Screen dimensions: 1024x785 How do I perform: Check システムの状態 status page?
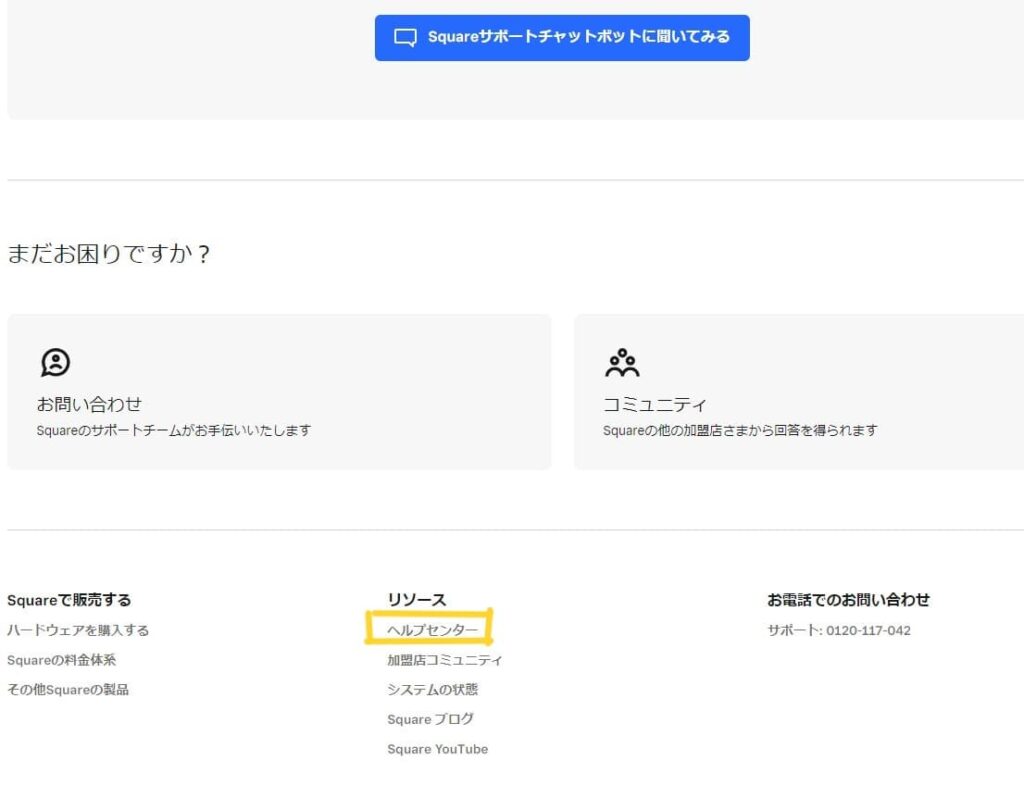[437, 689]
